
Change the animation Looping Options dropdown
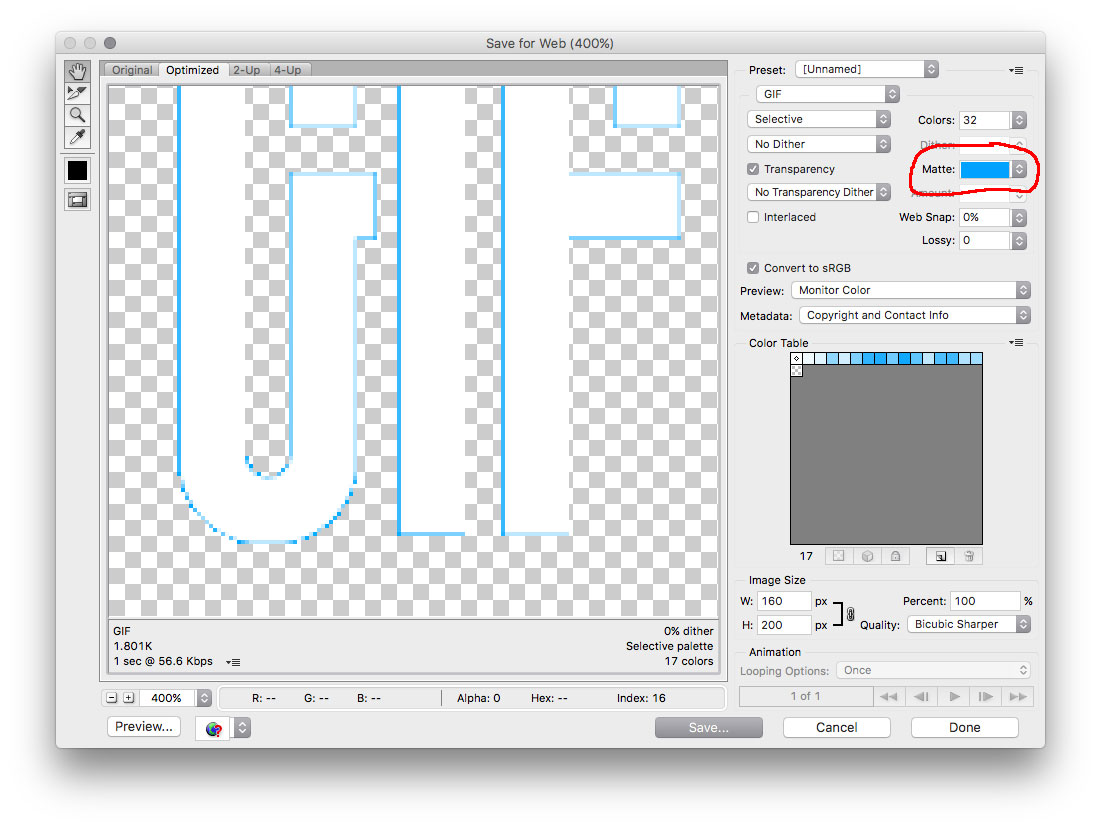pyautogui.click(x=934, y=670)
